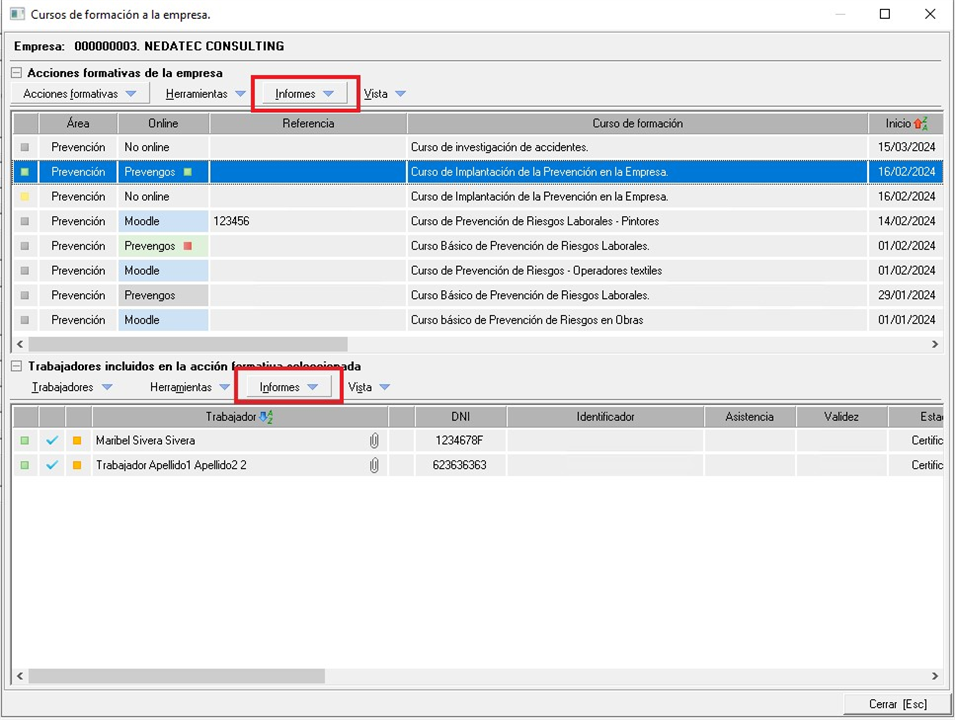Click the blue checkmark icon beside Maribel Sivera Sivera
This screenshot has width=955, height=720.
click(52, 440)
